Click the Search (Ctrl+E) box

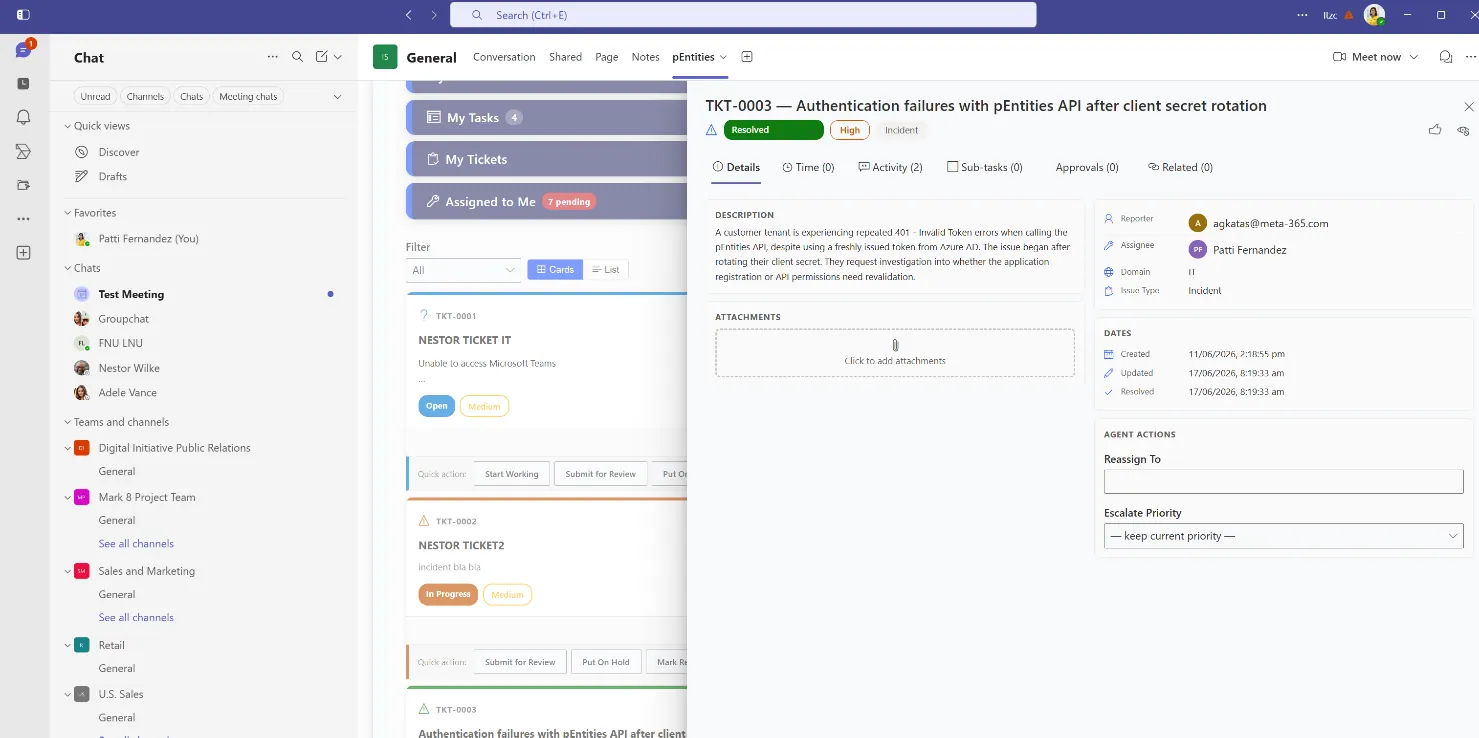click(x=743, y=15)
